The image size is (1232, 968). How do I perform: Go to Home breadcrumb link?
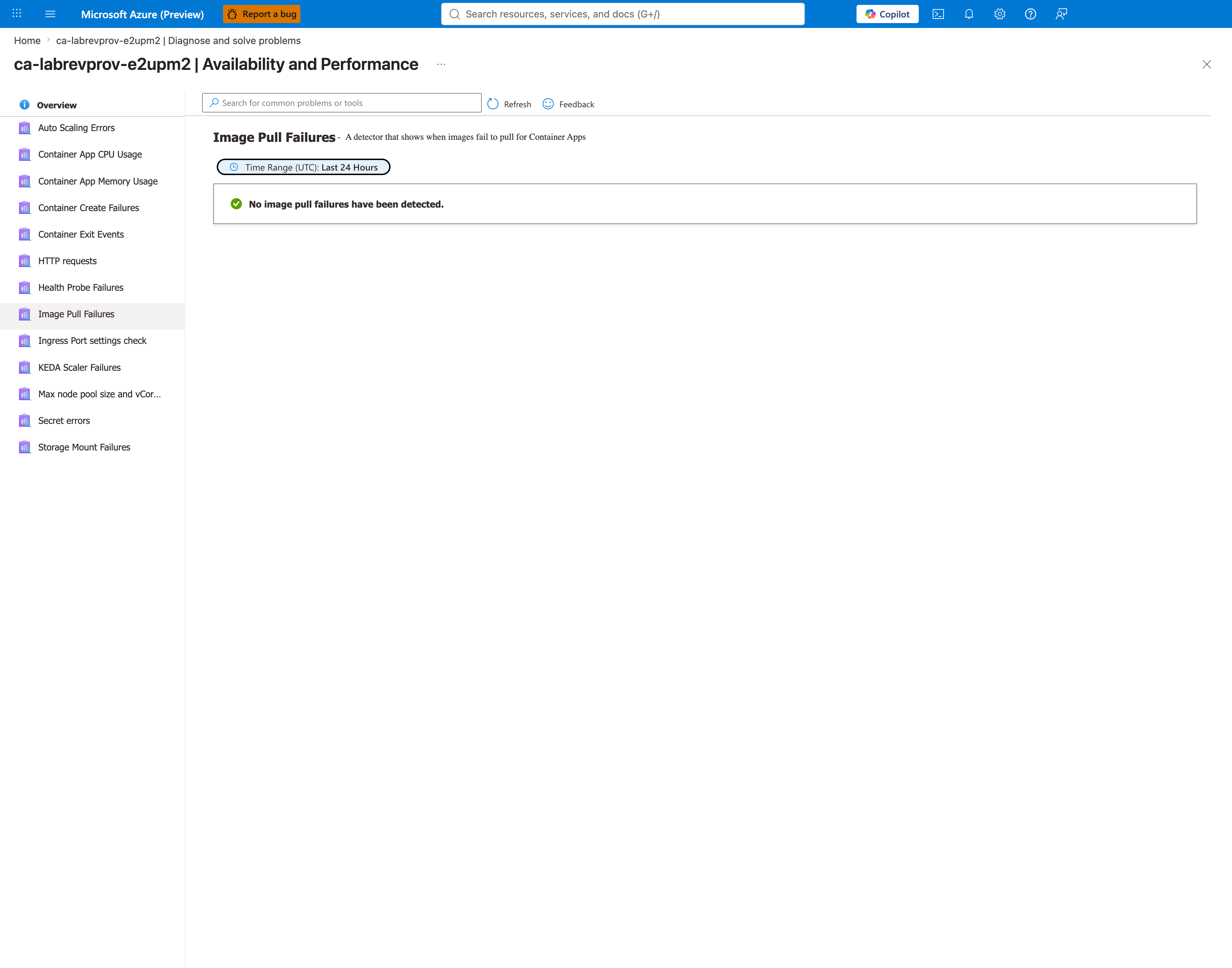(x=27, y=41)
